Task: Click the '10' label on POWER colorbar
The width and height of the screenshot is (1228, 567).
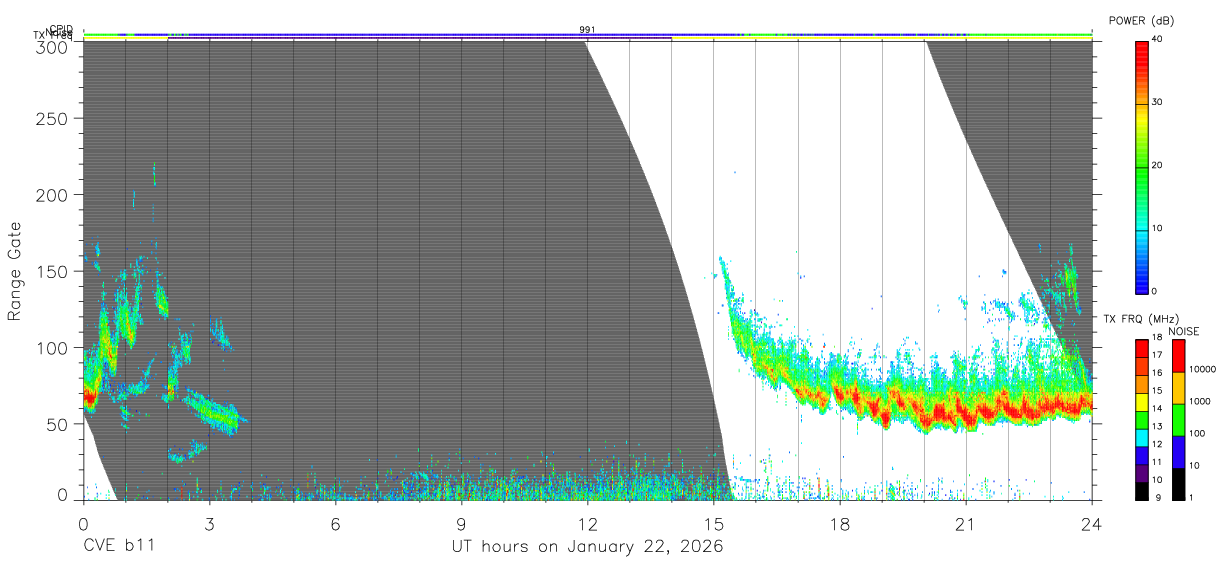Action: point(1157,228)
